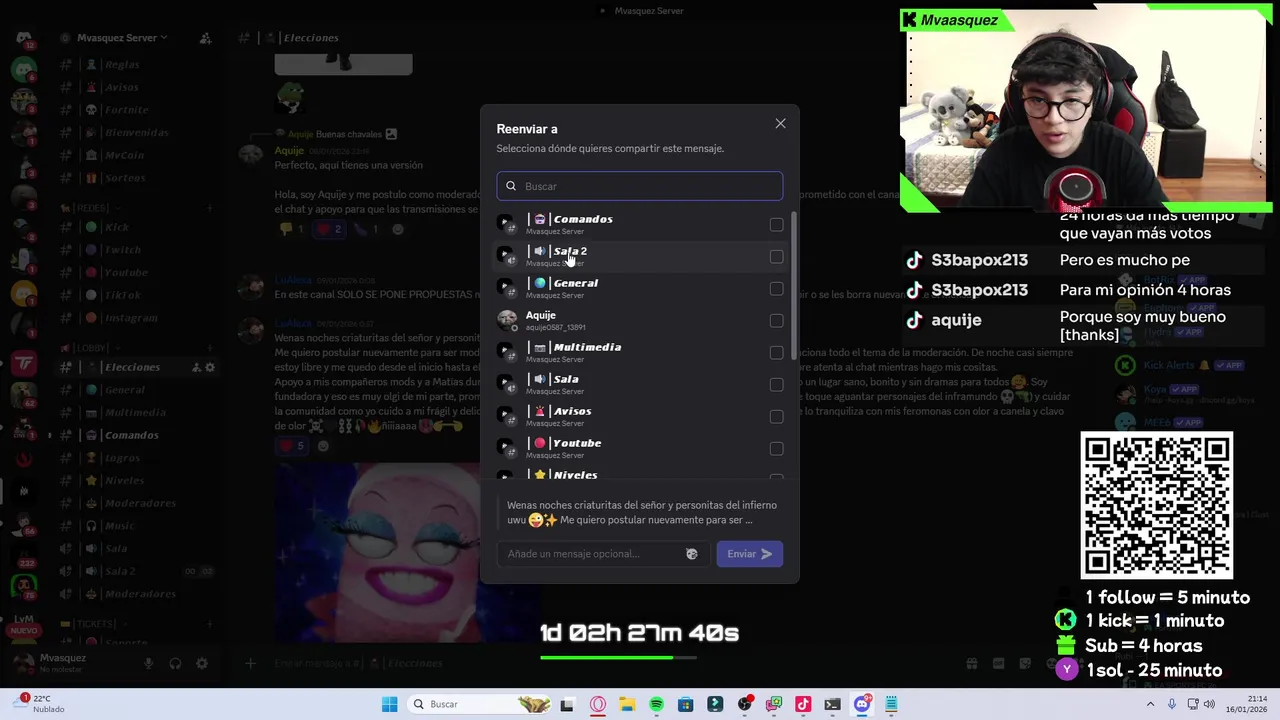The image size is (1280, 720).
Task: Check the General destination checkbox
Action: click(x=776, y=289)
